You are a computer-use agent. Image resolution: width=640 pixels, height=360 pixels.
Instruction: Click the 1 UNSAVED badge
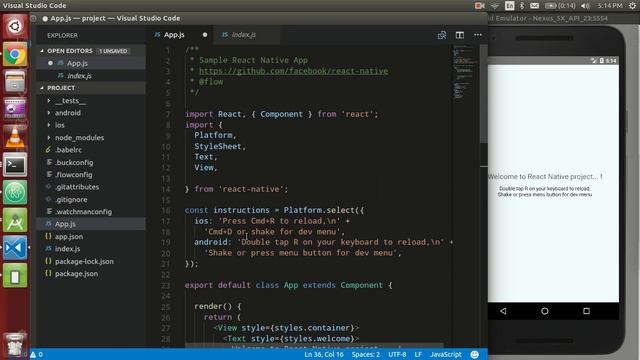tap(113, 51)
